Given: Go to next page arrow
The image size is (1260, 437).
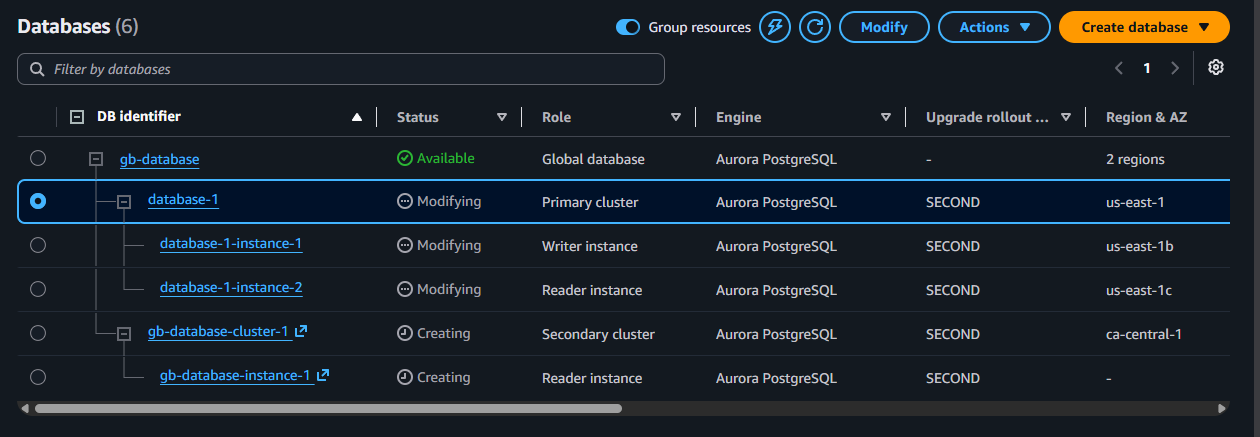Looking at the screenshot, I should coord(1175,68).
